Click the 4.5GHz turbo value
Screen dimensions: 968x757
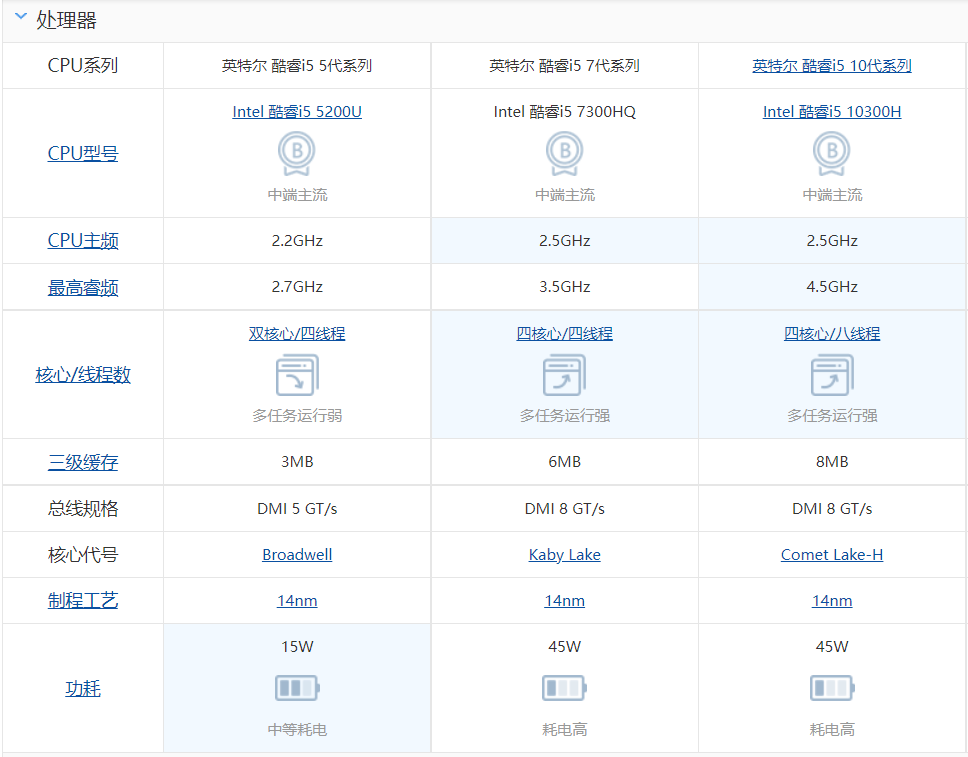click(832, 287)
